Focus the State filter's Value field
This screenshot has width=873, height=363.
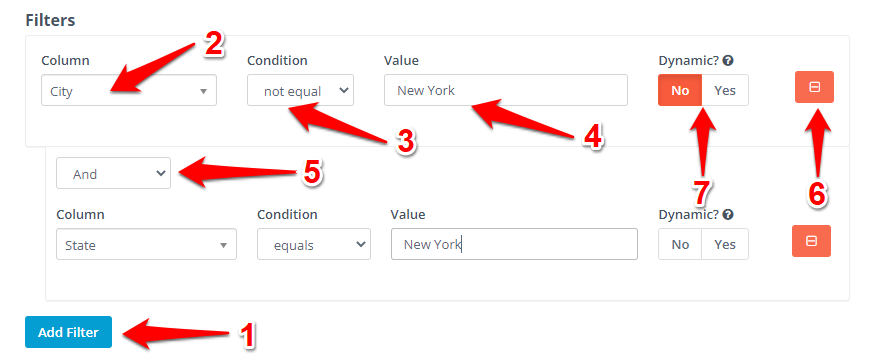point(514,244)
